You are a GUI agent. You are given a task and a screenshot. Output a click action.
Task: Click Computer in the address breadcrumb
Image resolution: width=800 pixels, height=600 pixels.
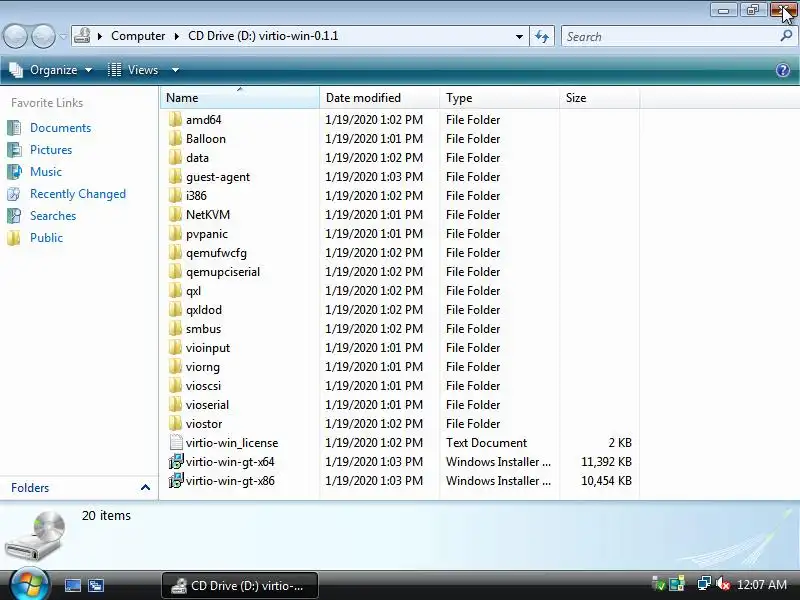point(138,36)
